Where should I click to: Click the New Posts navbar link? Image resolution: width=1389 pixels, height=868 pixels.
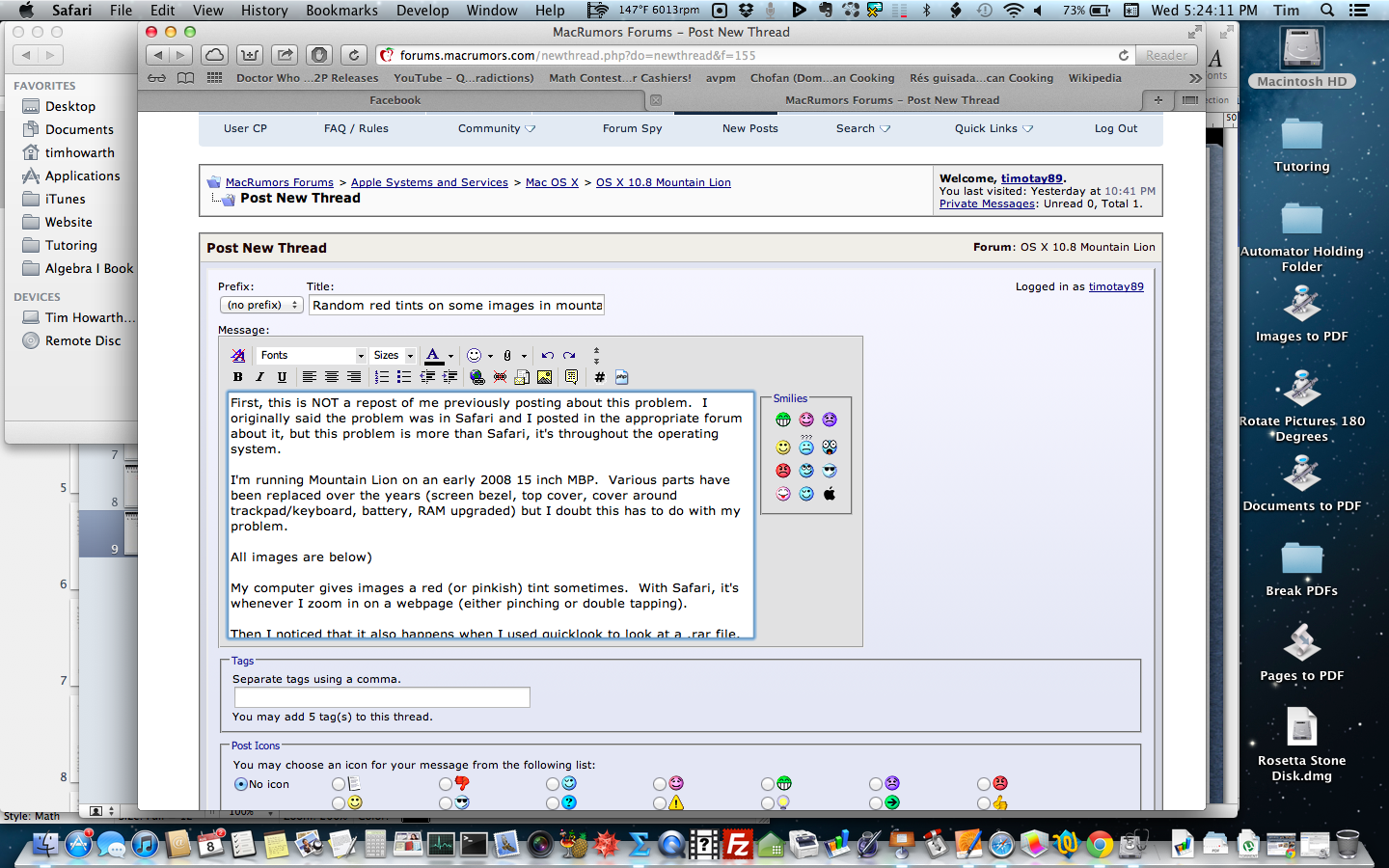tap(750, 128)
